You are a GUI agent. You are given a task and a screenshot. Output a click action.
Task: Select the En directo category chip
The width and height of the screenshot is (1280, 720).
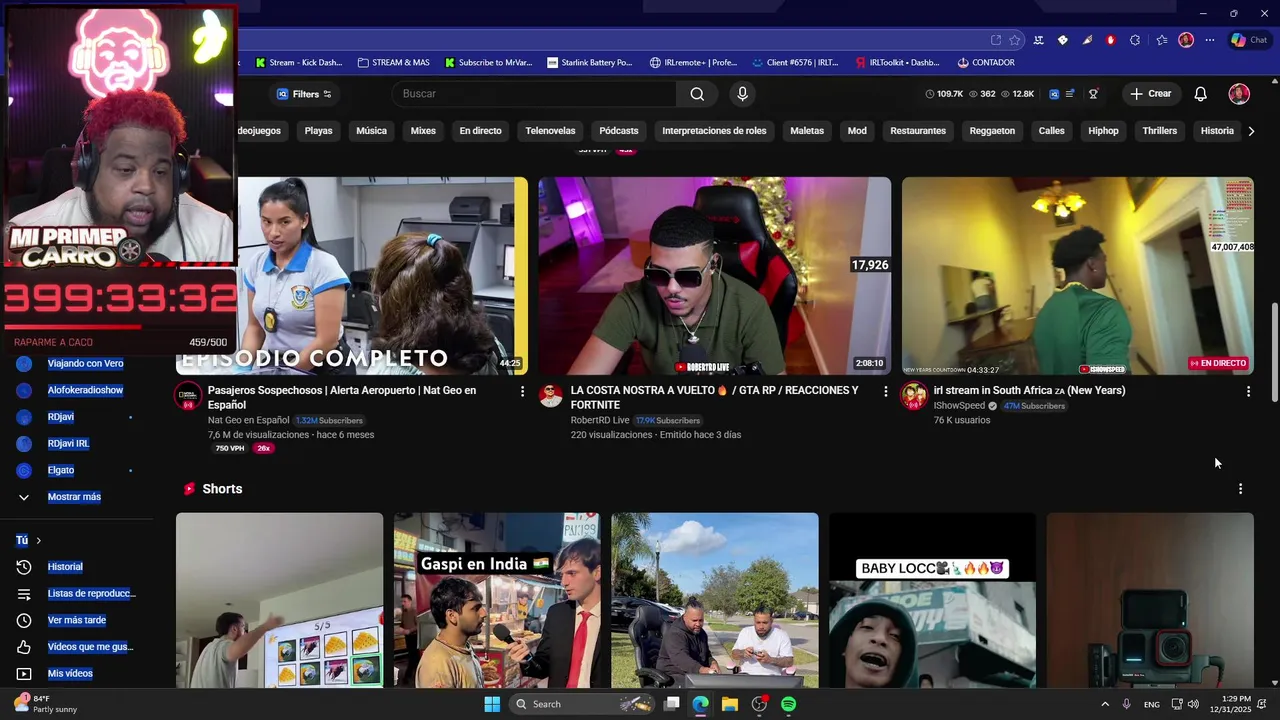click(x=480, y=131)
